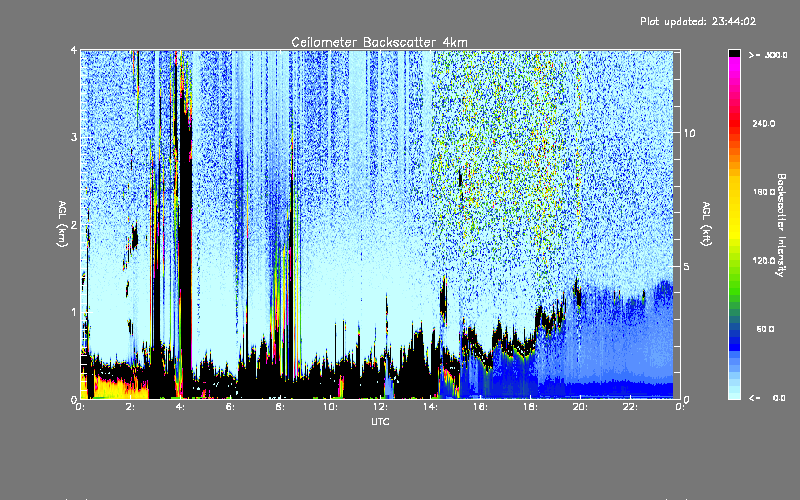
Task: Pick the black top segment of the colorbar
Action: (734, 53)
